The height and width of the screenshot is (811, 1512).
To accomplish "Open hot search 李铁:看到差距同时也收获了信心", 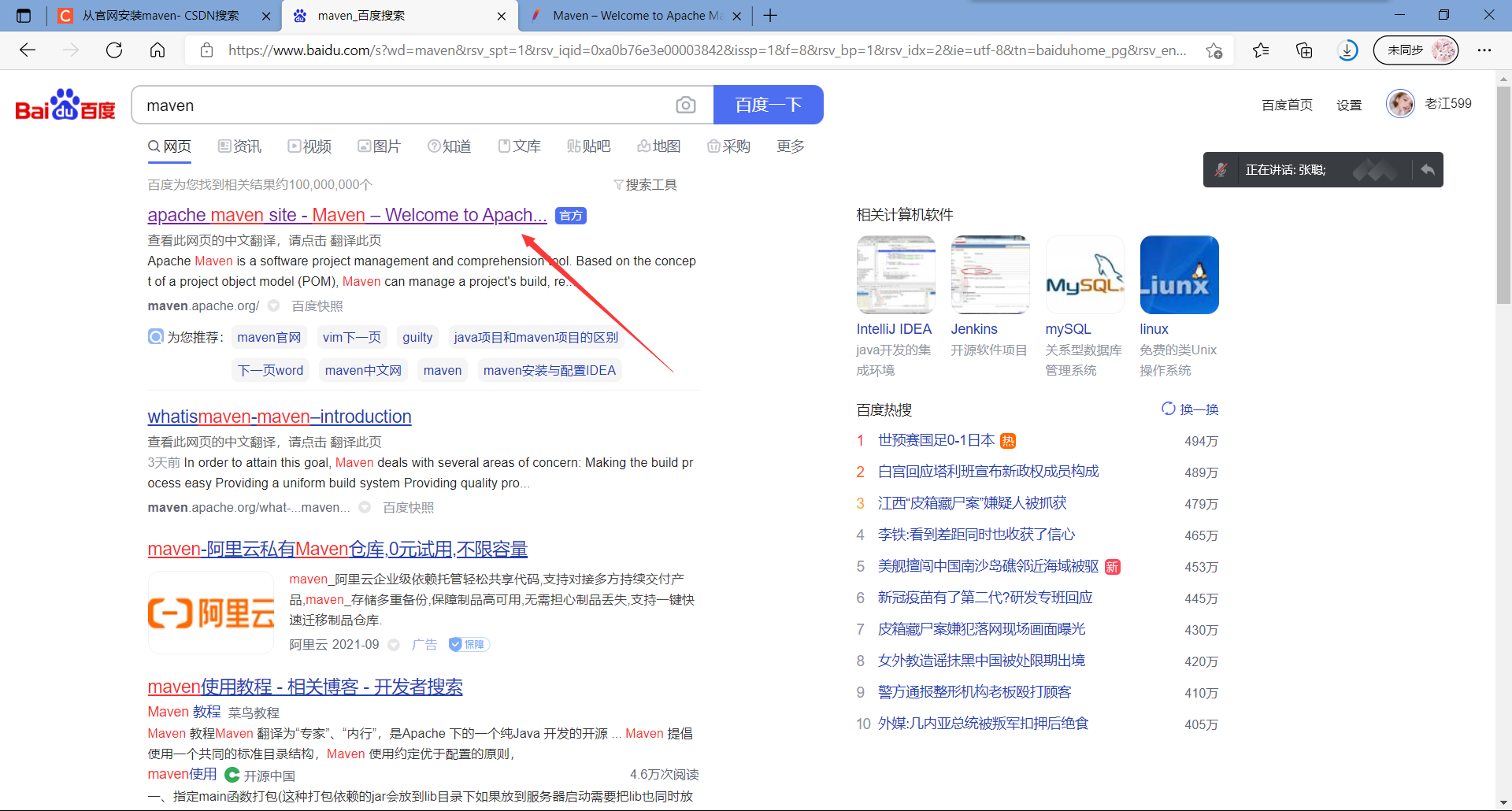I will [x=976, y=535].
